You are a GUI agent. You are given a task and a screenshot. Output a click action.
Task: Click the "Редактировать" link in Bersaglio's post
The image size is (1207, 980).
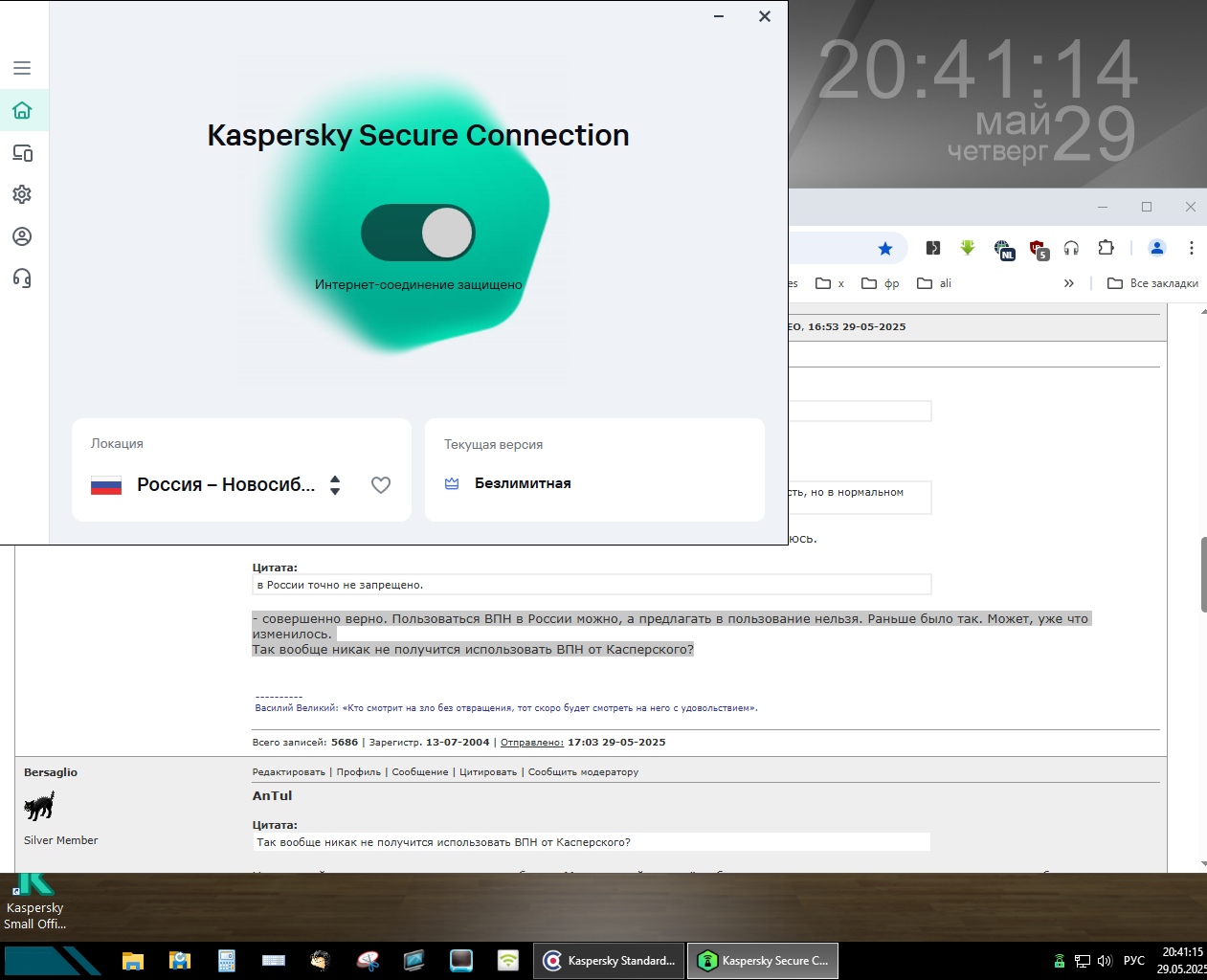coord(288,772)
